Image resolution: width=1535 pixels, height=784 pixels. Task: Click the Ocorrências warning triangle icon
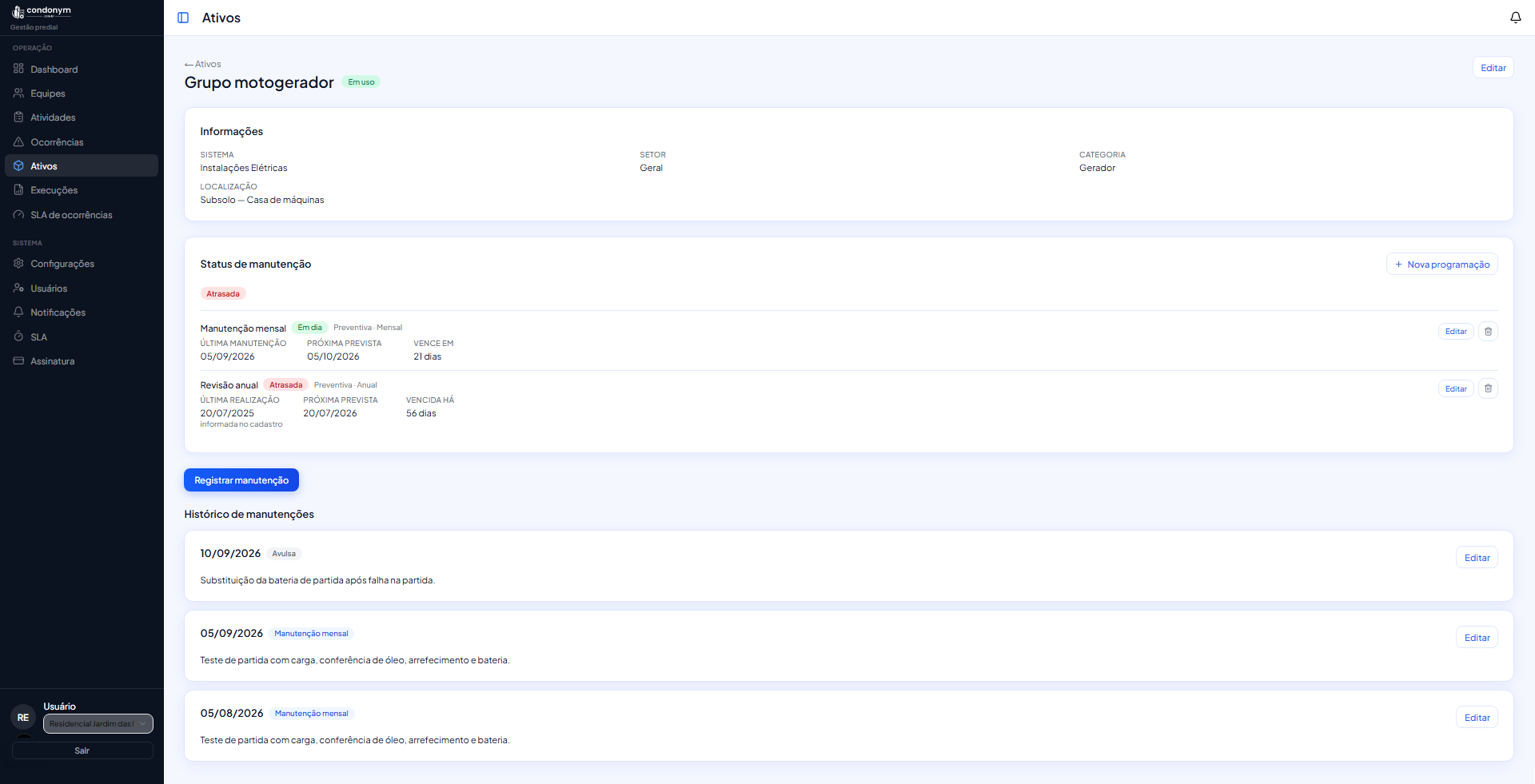click(18, 141)
